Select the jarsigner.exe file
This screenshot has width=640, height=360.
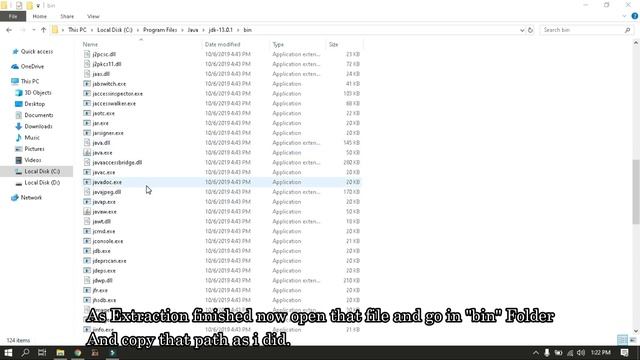pyautogui.click(x=108, y=133)
